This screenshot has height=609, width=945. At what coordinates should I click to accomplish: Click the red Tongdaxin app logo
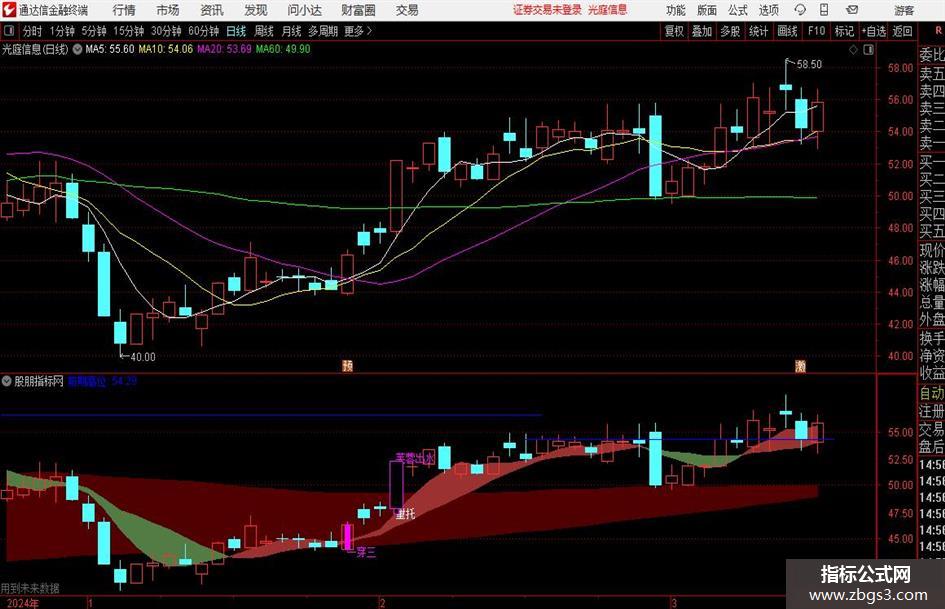9,10
